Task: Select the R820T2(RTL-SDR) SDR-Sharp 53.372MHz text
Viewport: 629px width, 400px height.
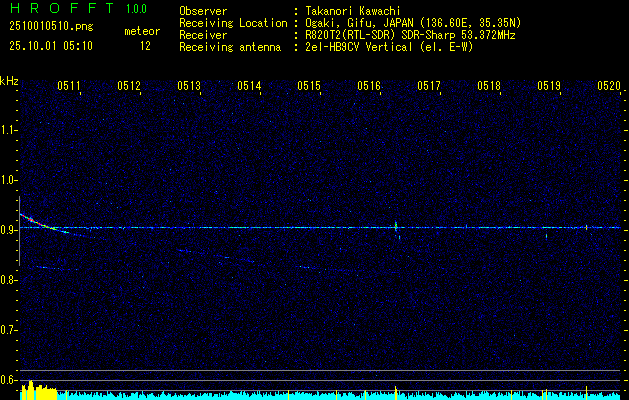Action: click(x=410, y=35)
